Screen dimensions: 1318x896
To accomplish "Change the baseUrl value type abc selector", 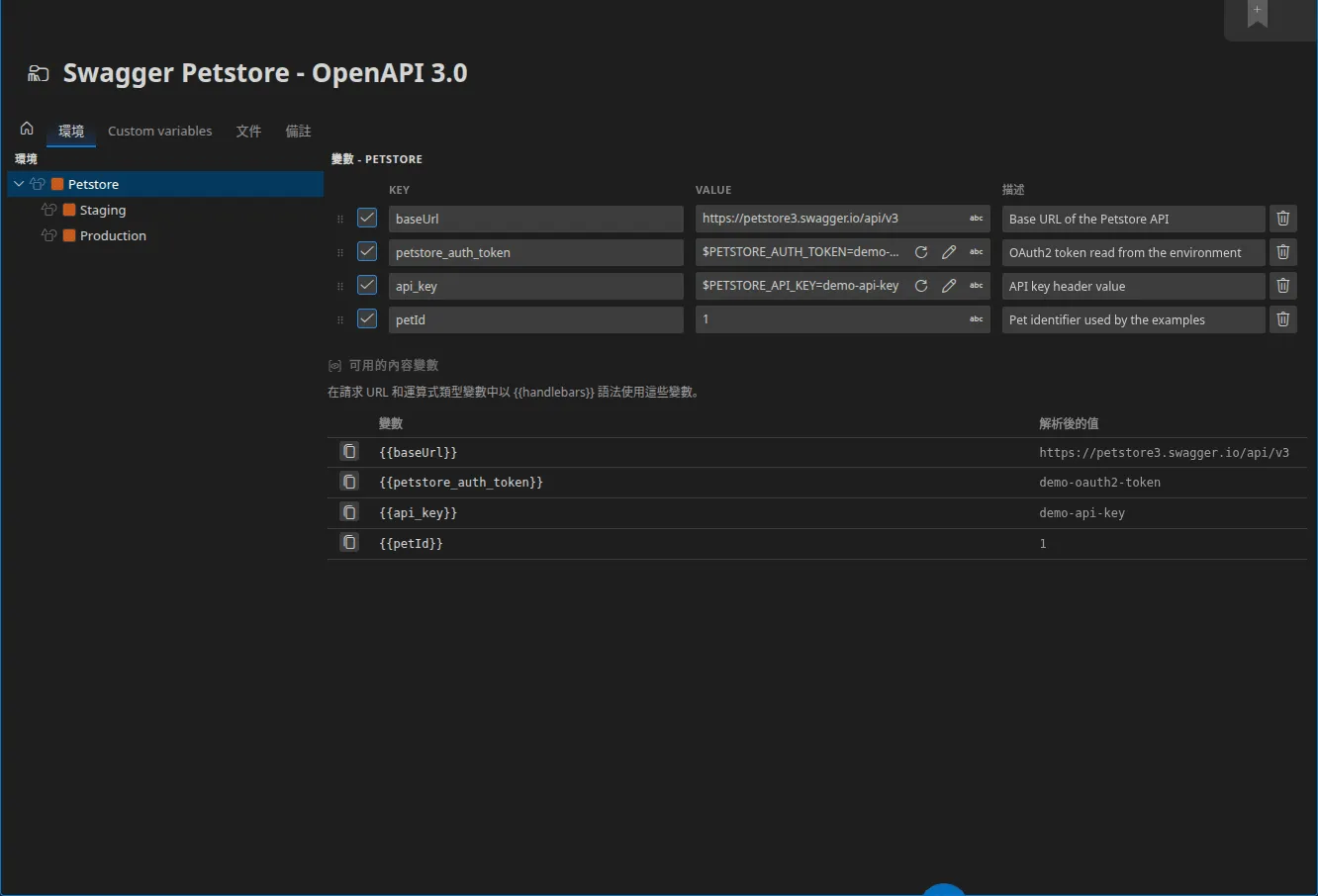I will (977, 219).
